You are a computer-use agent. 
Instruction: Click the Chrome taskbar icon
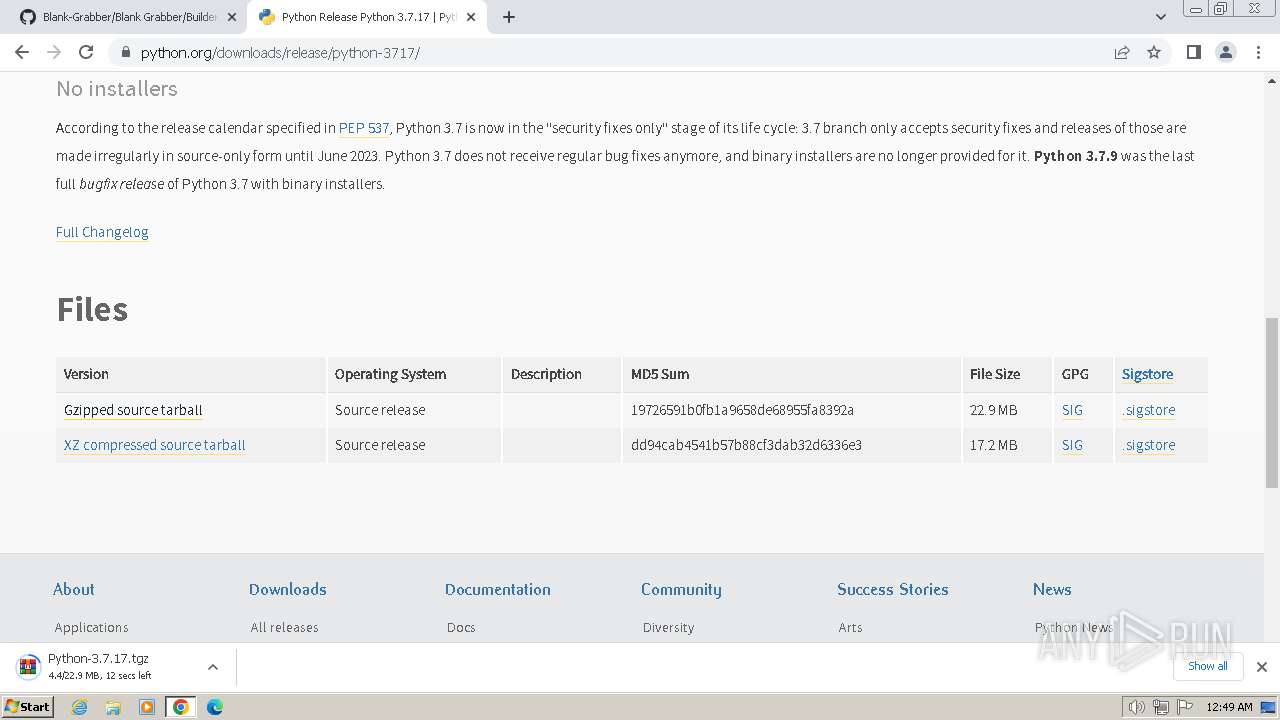pos(181,707)
